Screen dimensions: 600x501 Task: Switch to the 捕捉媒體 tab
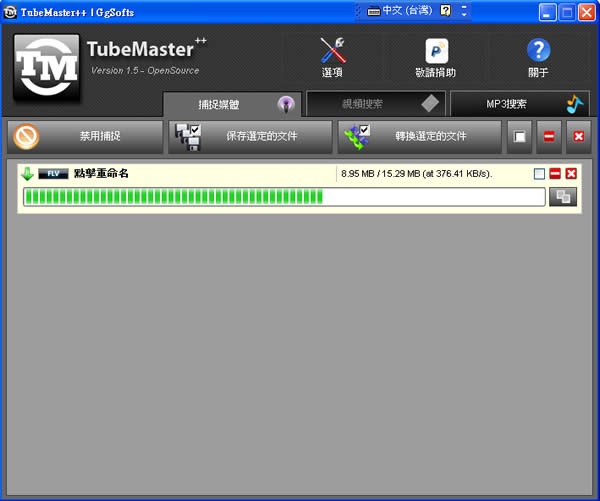point(232,104)
